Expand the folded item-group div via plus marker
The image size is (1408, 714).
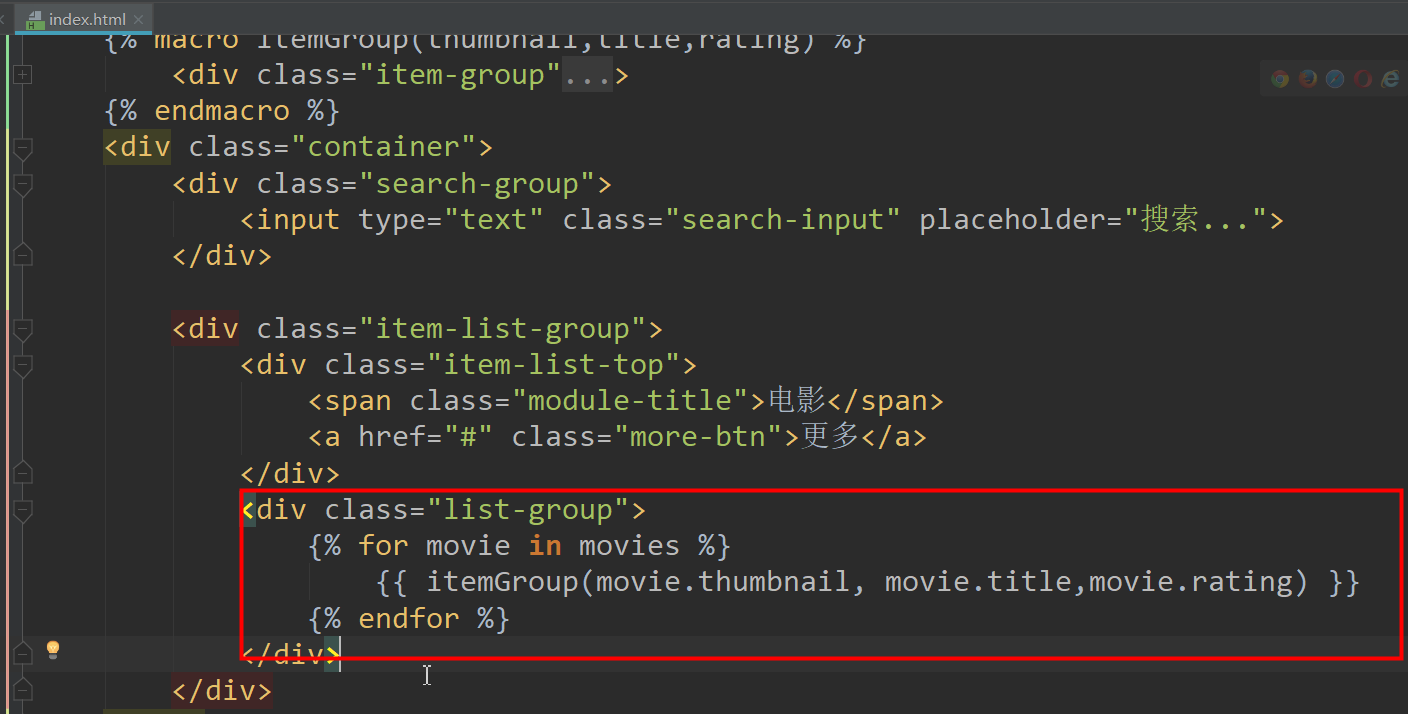tap(22, 74)
